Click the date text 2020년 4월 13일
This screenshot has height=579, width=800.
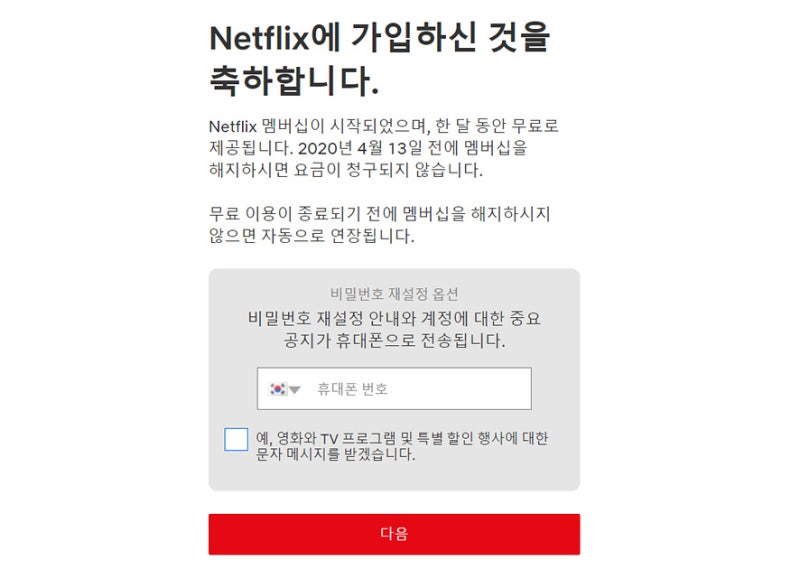(x=360, y=148)
